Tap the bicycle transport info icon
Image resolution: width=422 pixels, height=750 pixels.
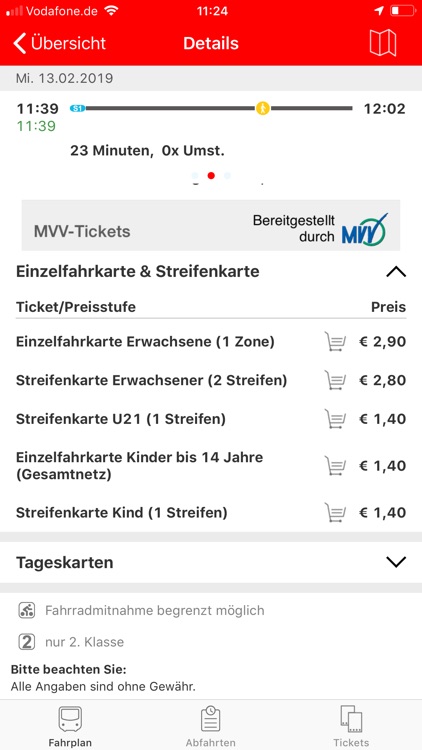27,610
